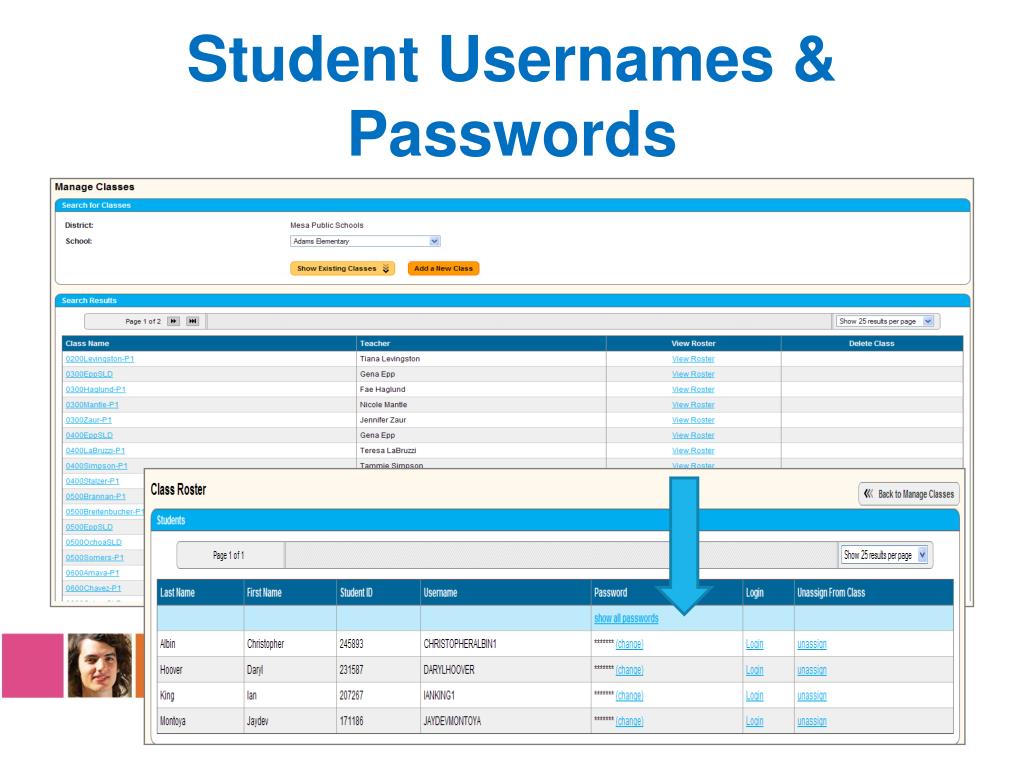Click the Mesa Public Schools district text
Image resolution: width=1024 pixels, height=768 pixels.
[327, 225]
